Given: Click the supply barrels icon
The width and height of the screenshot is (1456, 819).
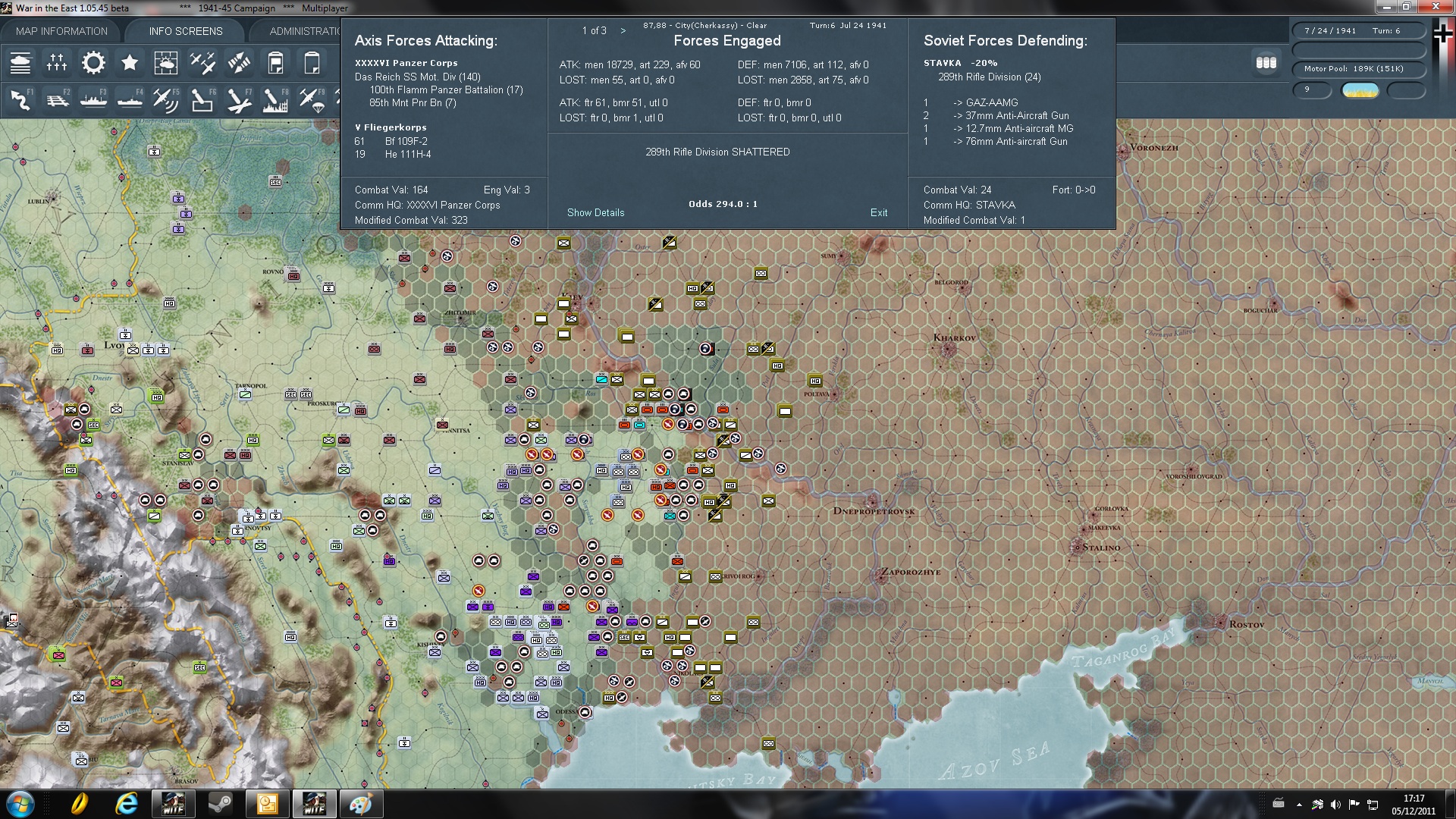Looking at the screenshot, I should [1266, 63].
